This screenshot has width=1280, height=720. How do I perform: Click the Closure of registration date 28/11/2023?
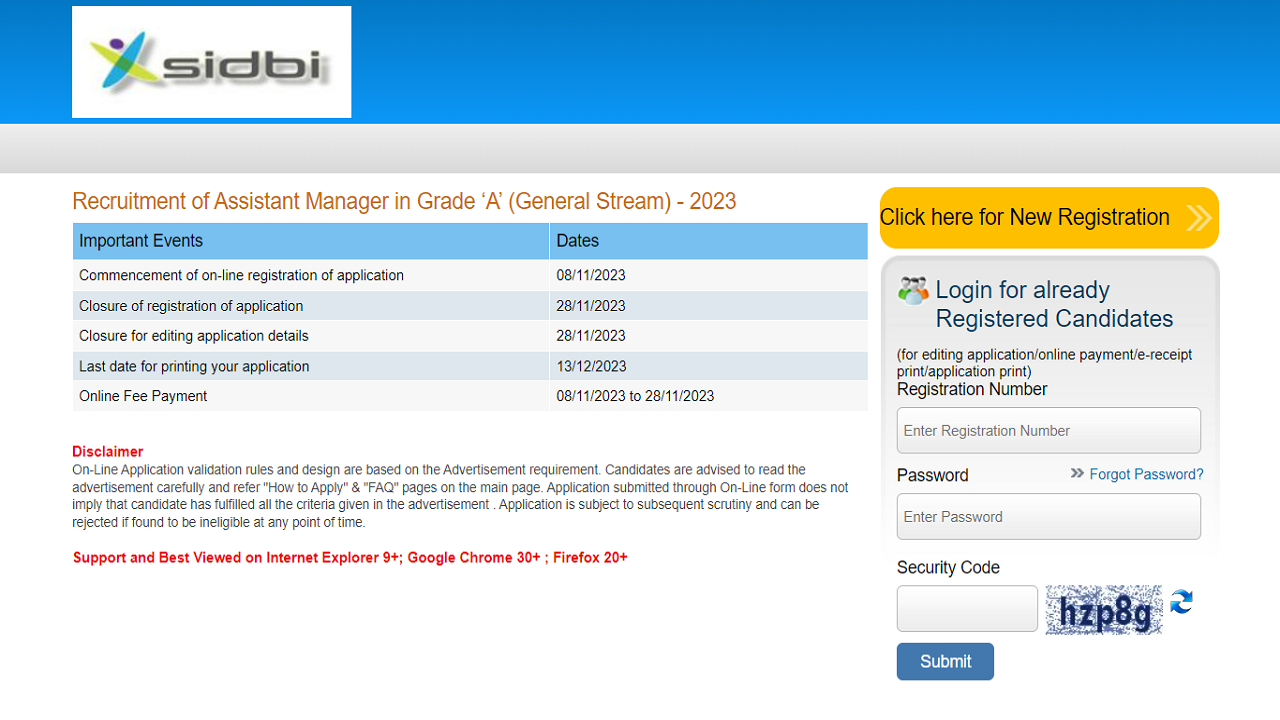point(590,305)
